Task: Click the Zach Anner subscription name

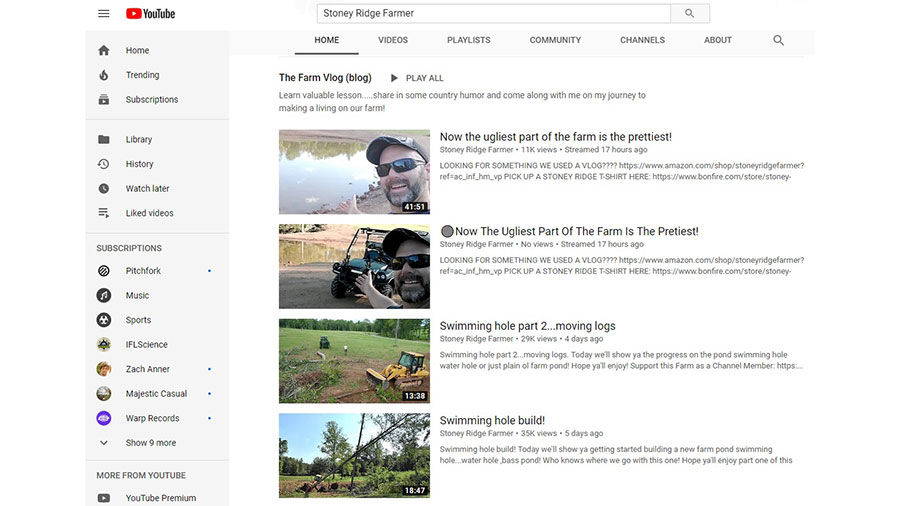Action: click(x=148, y=369)
